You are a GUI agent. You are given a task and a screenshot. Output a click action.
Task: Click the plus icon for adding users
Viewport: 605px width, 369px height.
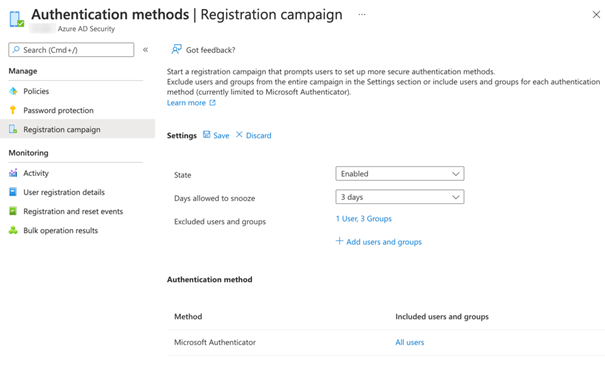pyautogui.click(x=339, y=241)
